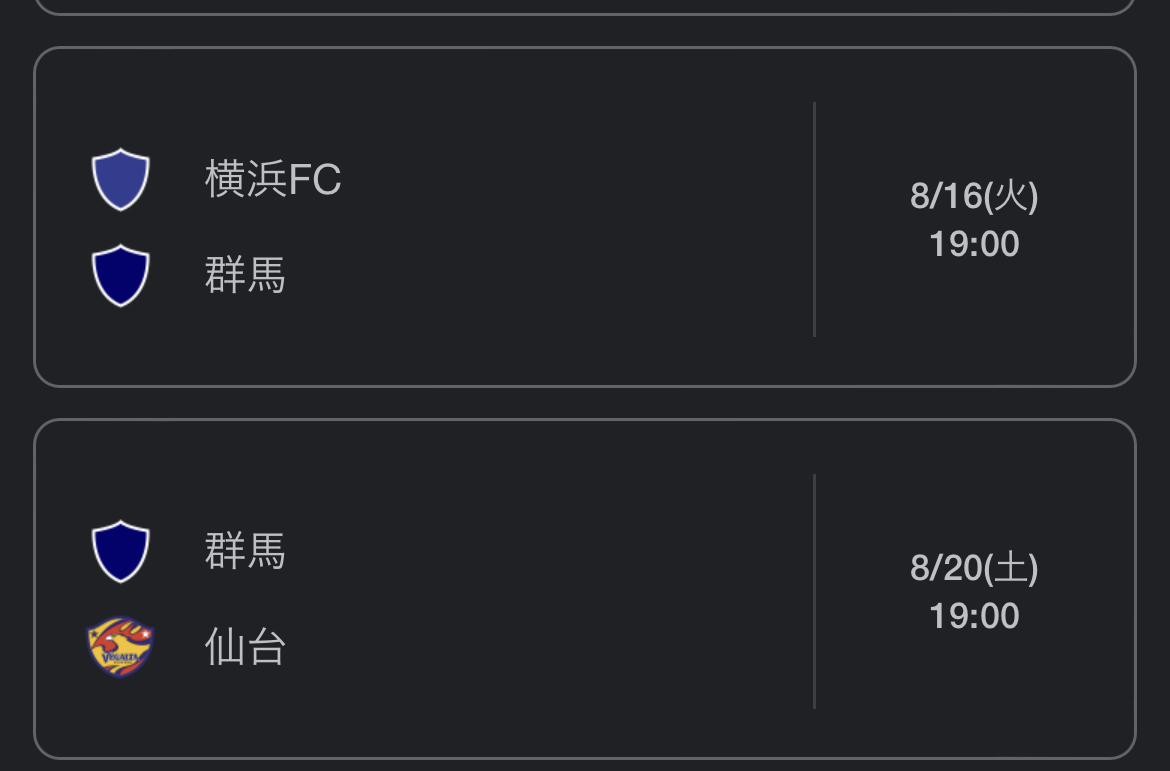The height and width of the screenshot is (771, 1170).
Task: Select 群馬 team name below 横浜FC
Action: (245, 275)
